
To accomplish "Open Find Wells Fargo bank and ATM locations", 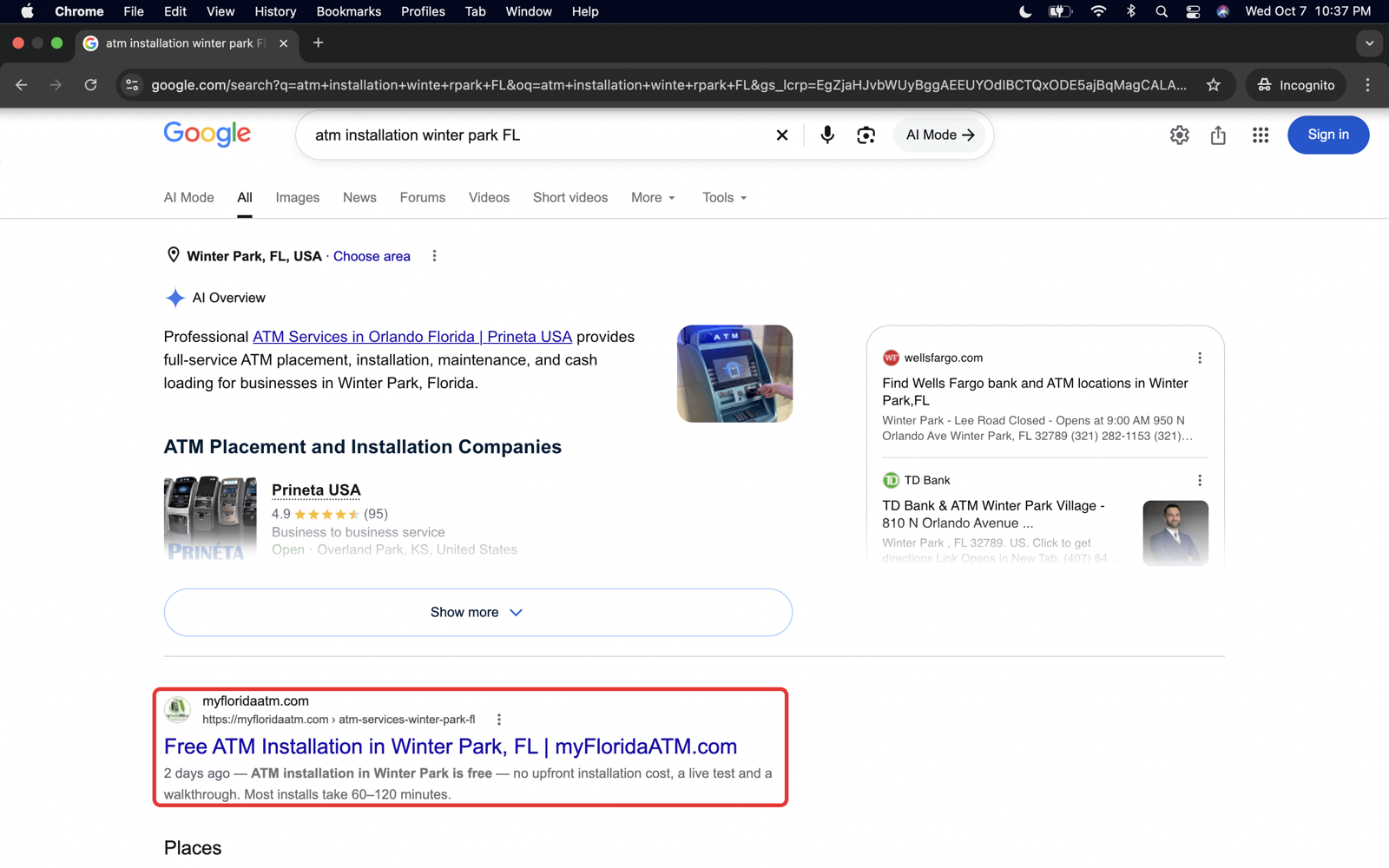I will tap(1035, 391).
